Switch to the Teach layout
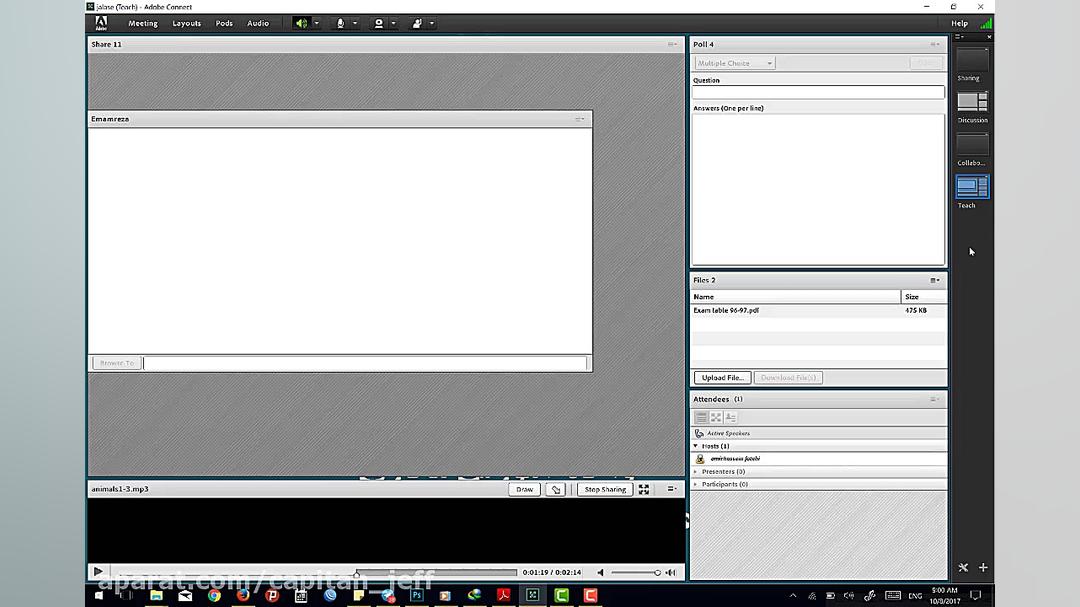The height and width of the screenshot is (607, 1080). pos(970,186)
